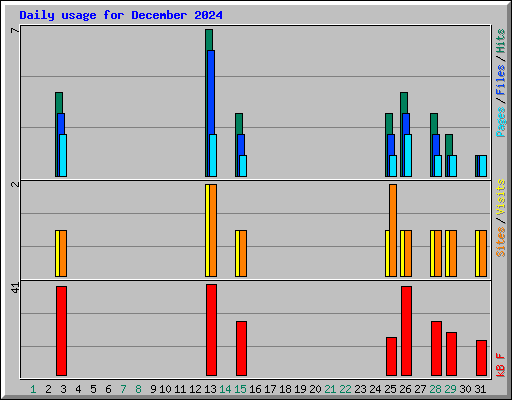Screen dimensions: 512x400
Task: Click the orange sites bar for day 15
Action: (x=243, y=253)
